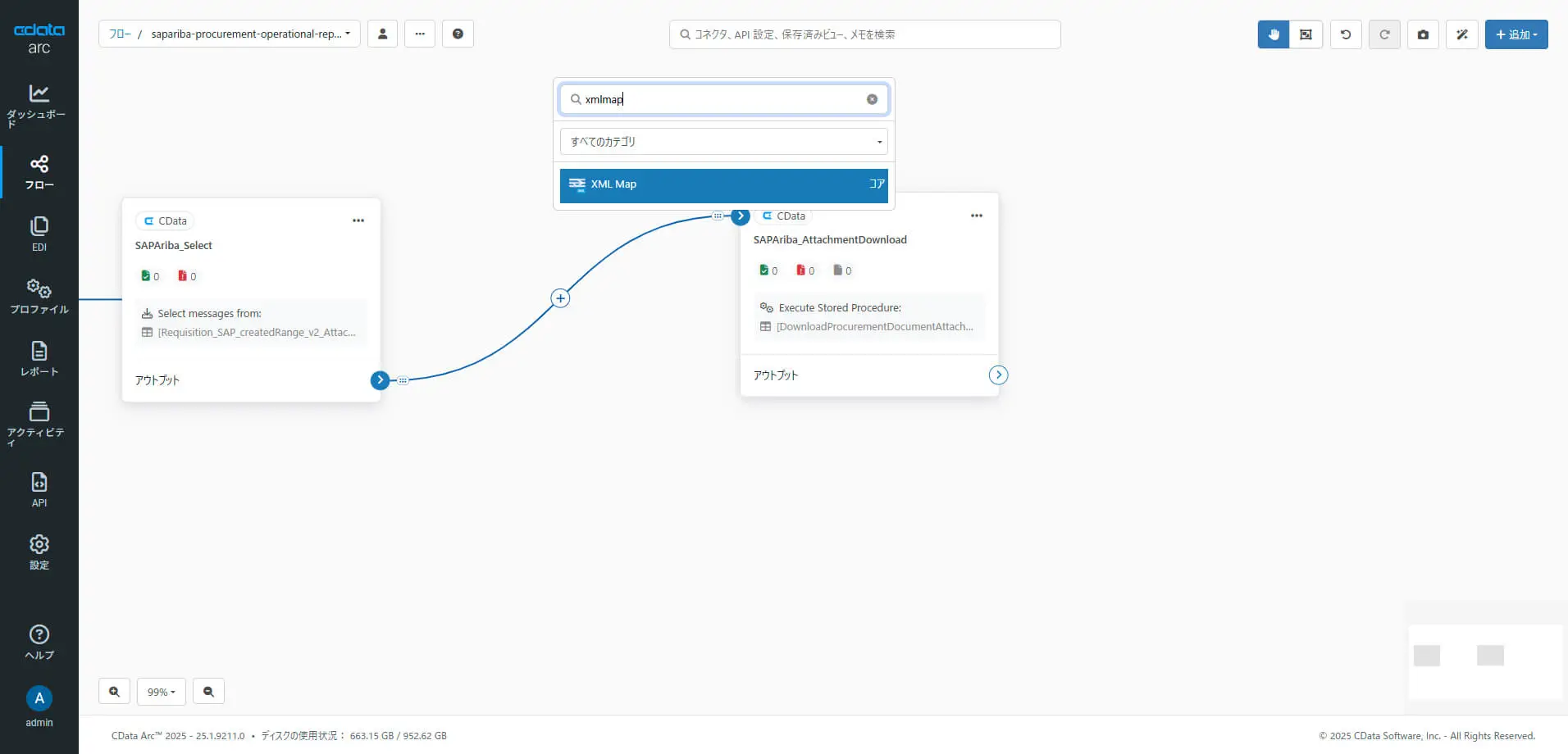
Task: Click the SAPAriba_AttachmentDownload connector title
Action: tap(830, 239)
